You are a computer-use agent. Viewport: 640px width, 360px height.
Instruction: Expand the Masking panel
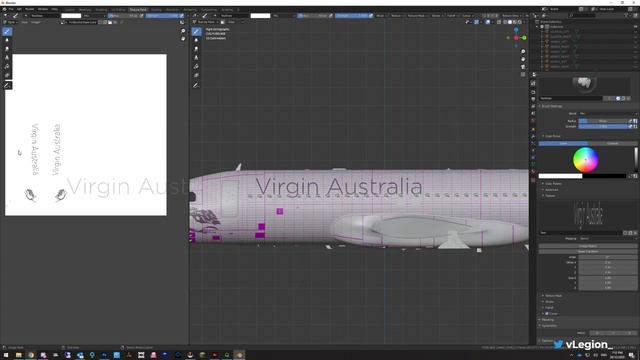548,320
